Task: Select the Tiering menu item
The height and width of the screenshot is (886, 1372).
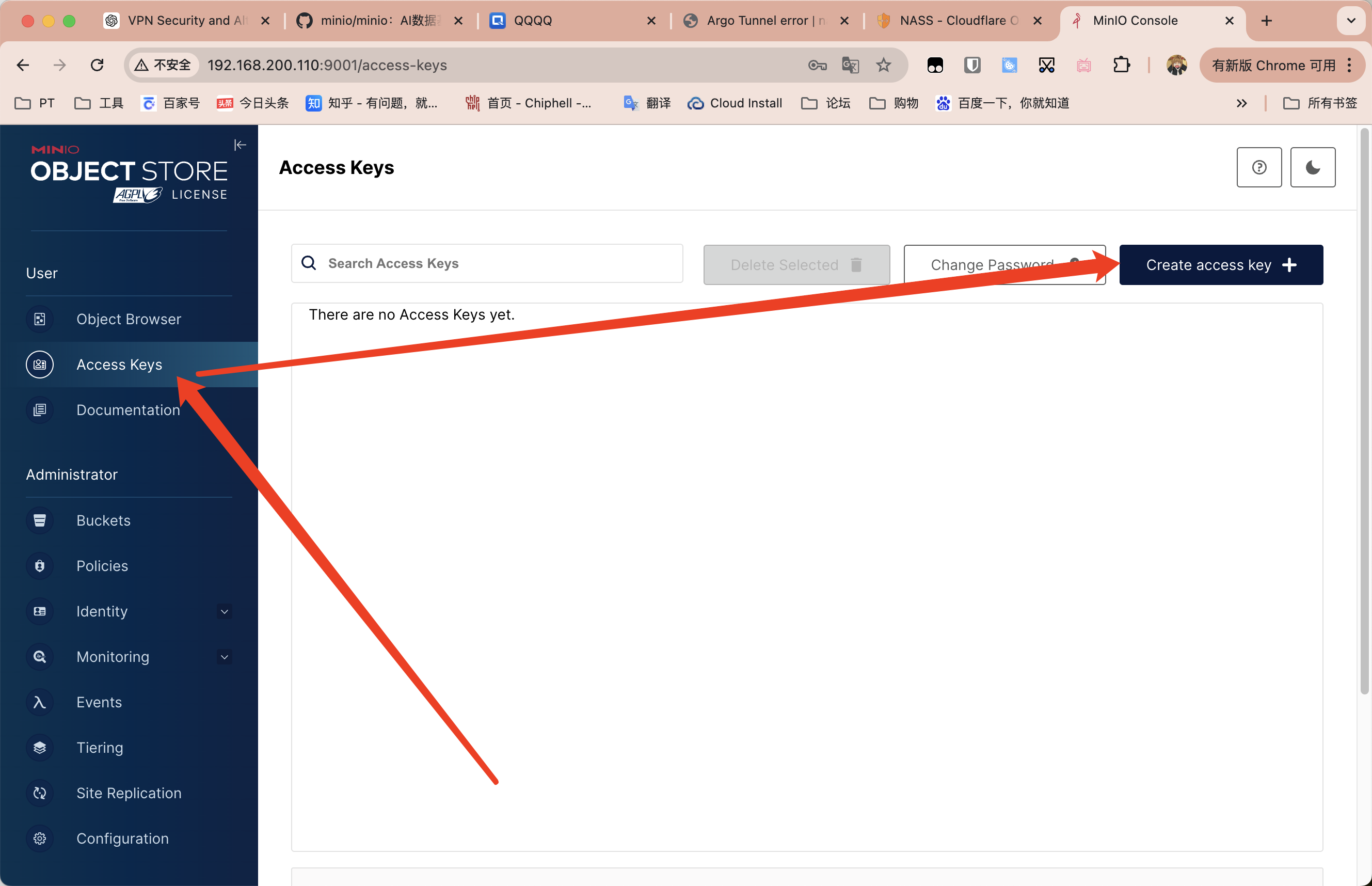Action: point(99,747)
